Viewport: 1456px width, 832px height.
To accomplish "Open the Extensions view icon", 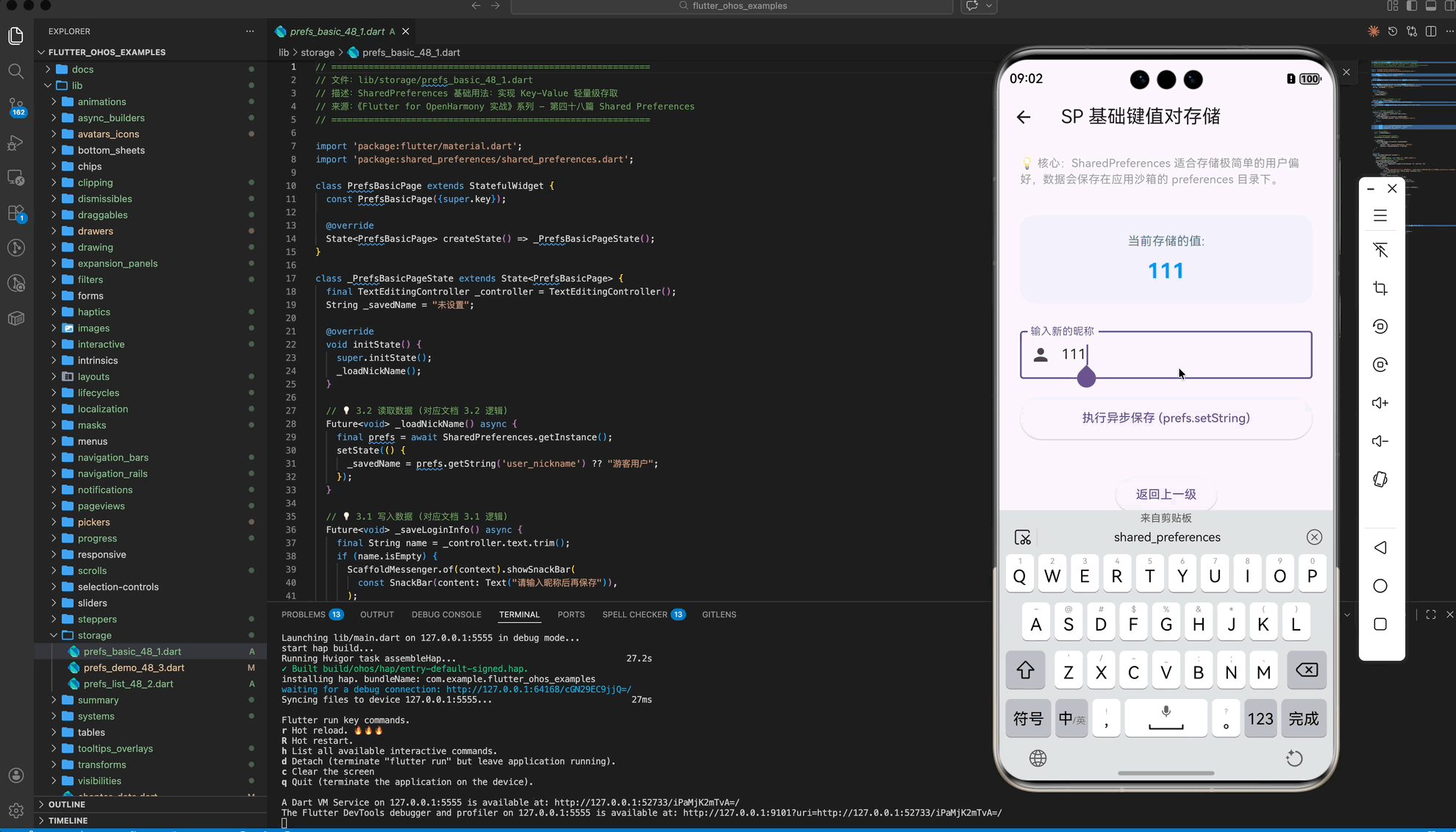I will [15, 213].
